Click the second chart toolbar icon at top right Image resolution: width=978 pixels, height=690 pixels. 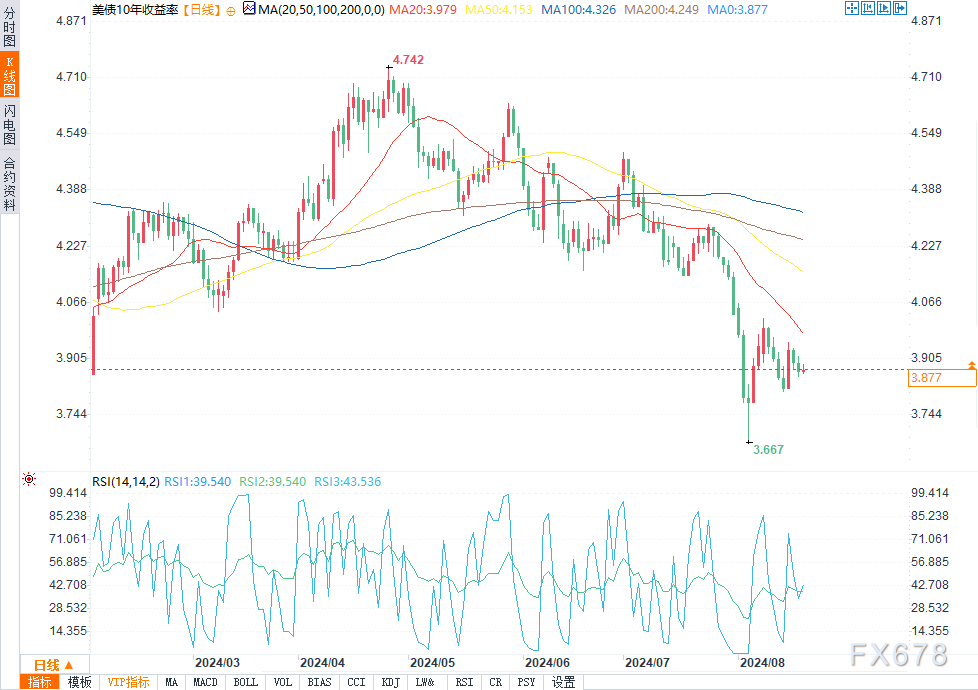click(868, 8)
